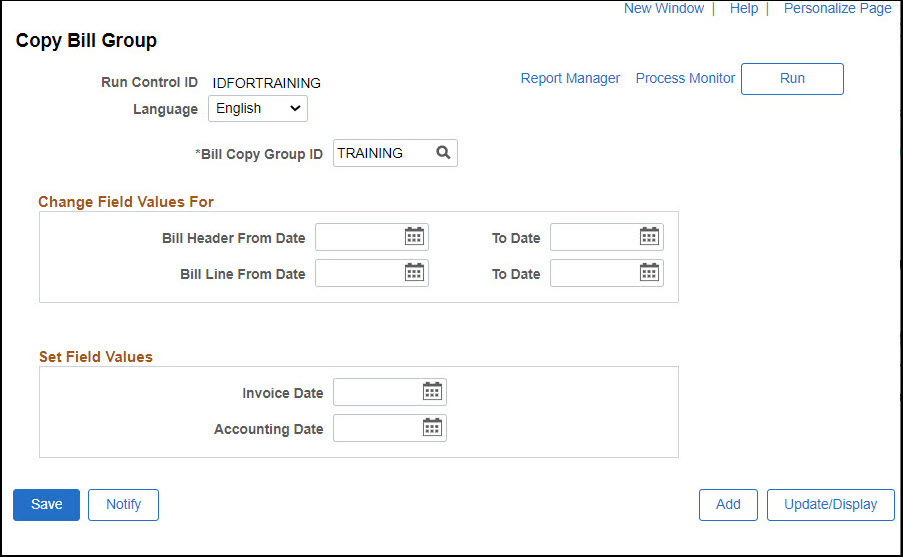
Task: Save the run control
Action: [46, 505]
